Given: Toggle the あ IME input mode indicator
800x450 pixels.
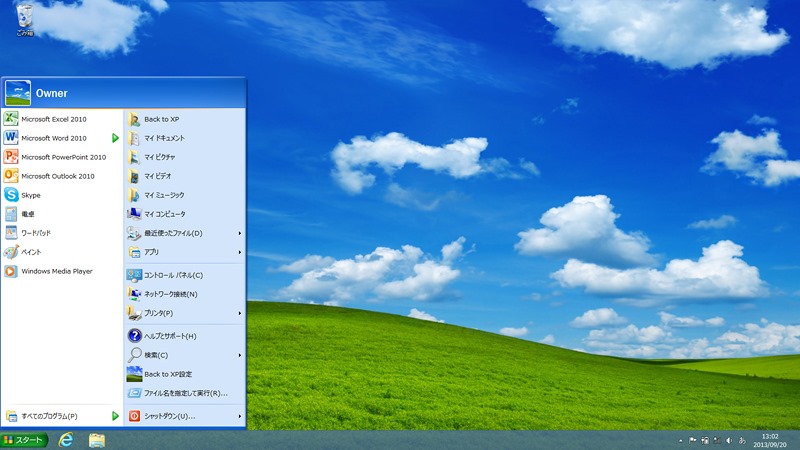Looking at the screenshot, I should pos(742,440).
